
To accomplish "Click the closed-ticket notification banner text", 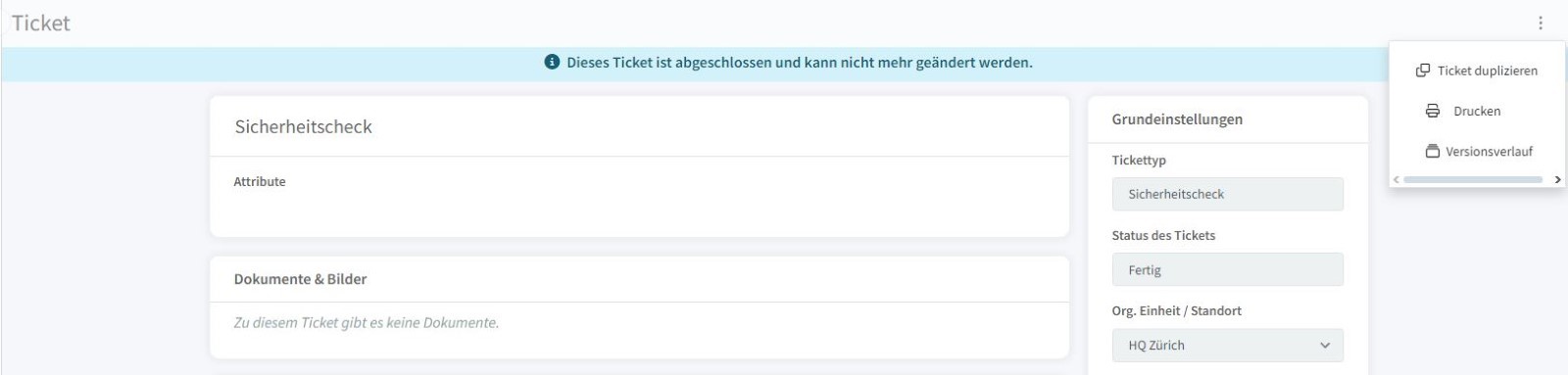I will [800, 62].
